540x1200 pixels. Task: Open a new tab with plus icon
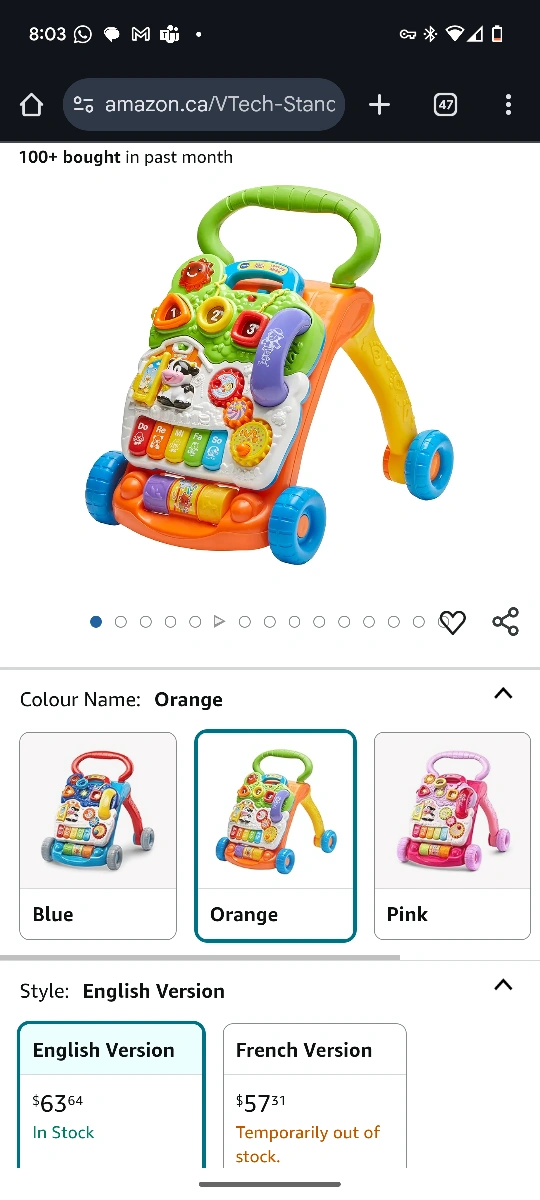click(x=379, y=105)
